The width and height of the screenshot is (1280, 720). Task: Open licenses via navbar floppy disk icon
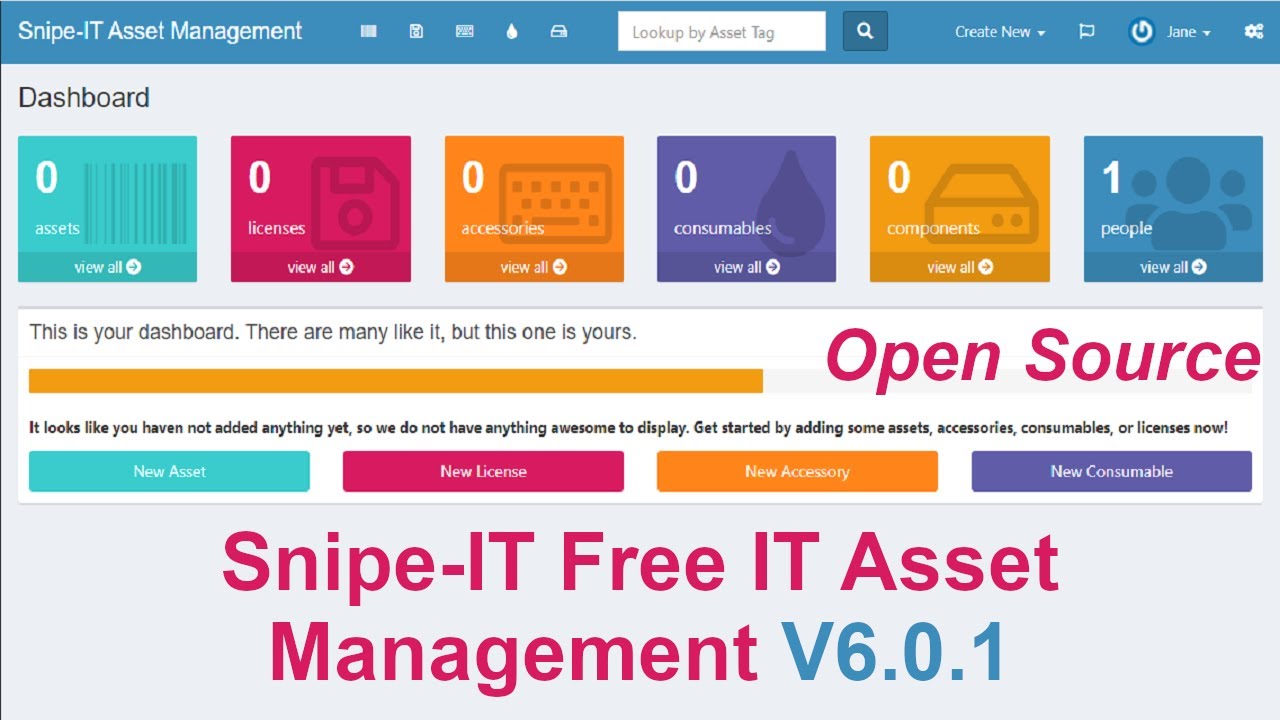pos(416,32)
